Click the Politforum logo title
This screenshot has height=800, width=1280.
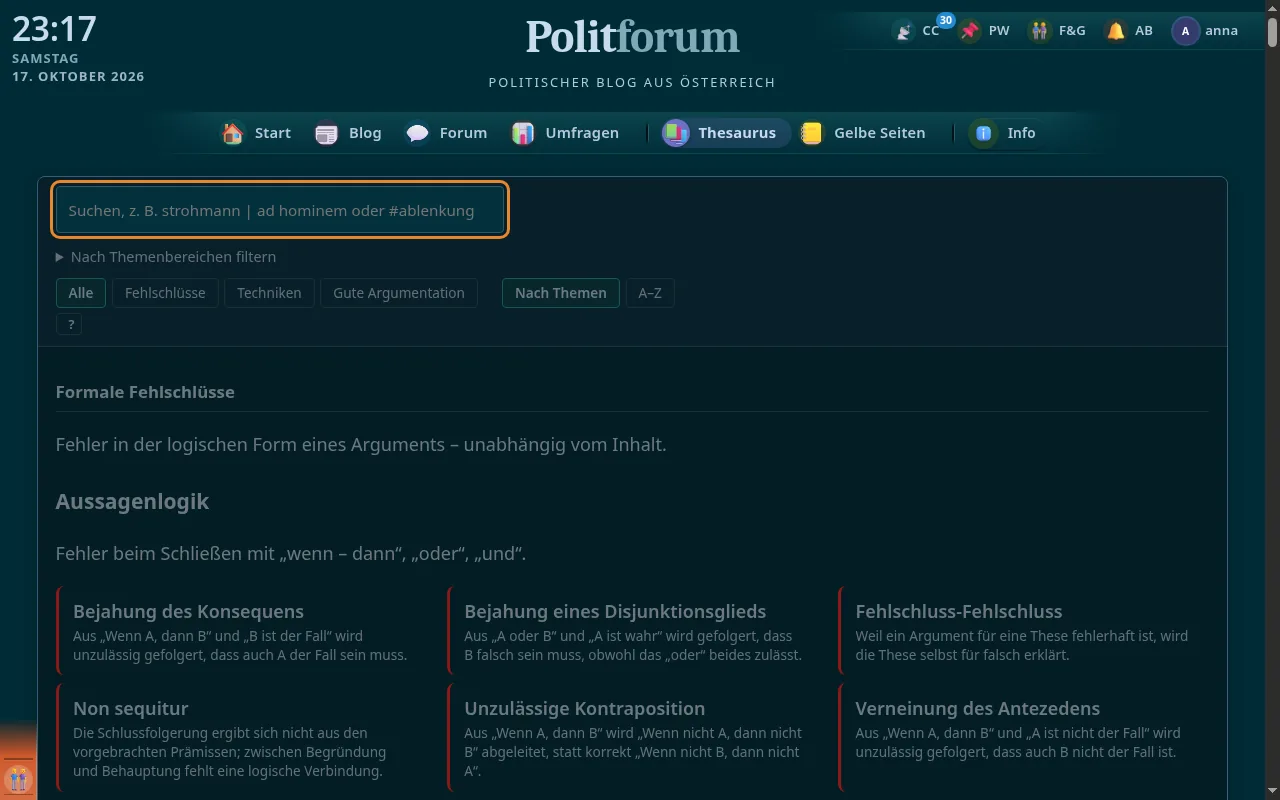(633, 37)
